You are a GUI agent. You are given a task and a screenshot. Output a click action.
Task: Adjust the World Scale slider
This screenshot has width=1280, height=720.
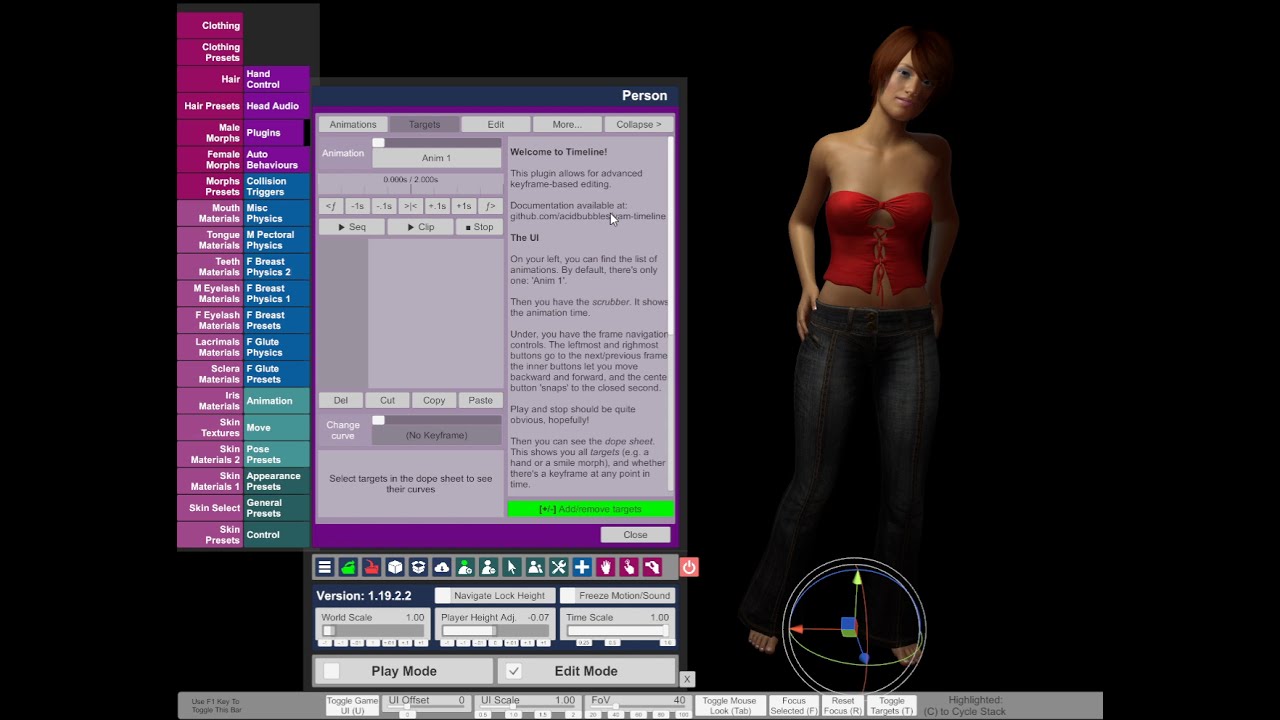(373, 631)
